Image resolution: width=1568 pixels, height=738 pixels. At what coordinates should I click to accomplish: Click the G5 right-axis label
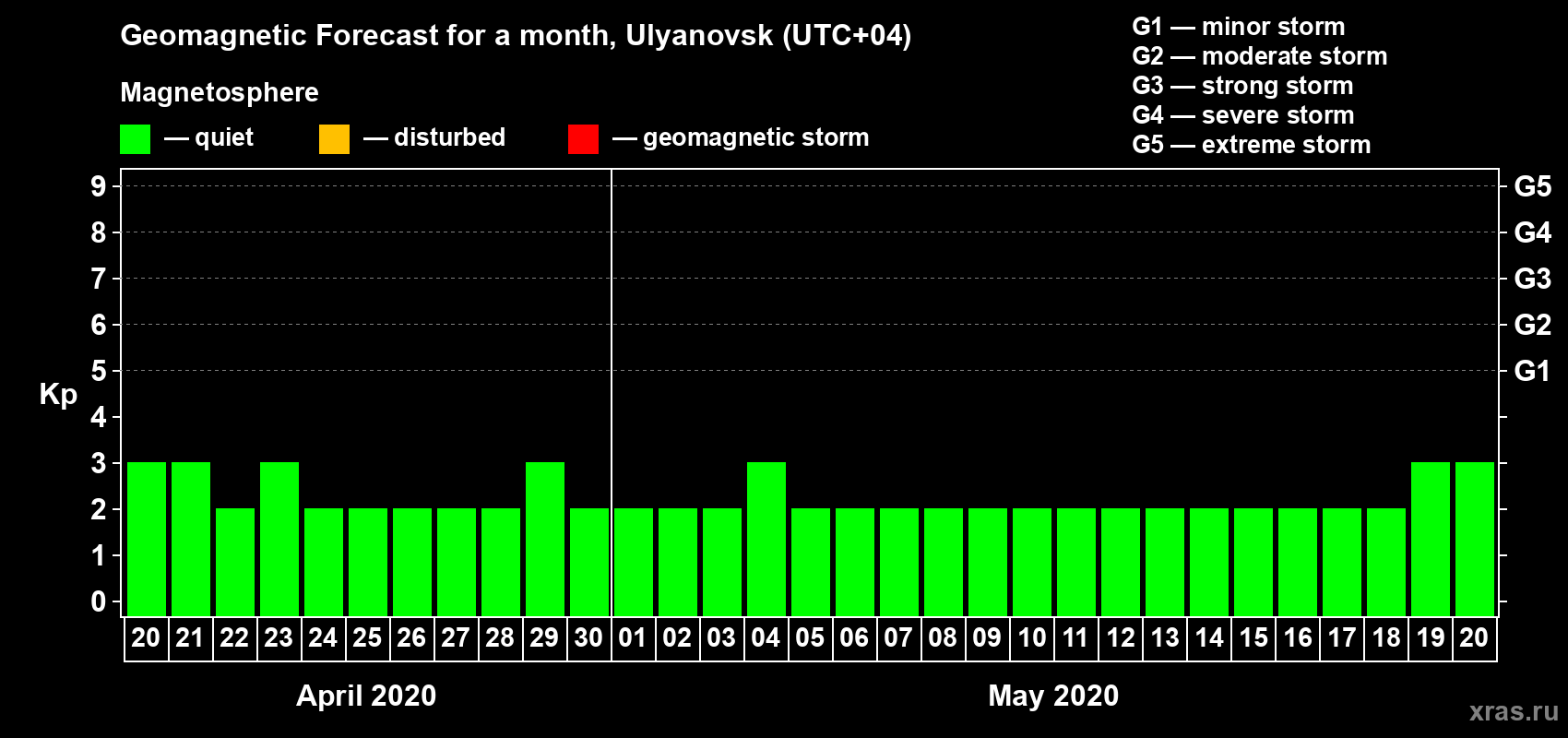coord(1533,186)
